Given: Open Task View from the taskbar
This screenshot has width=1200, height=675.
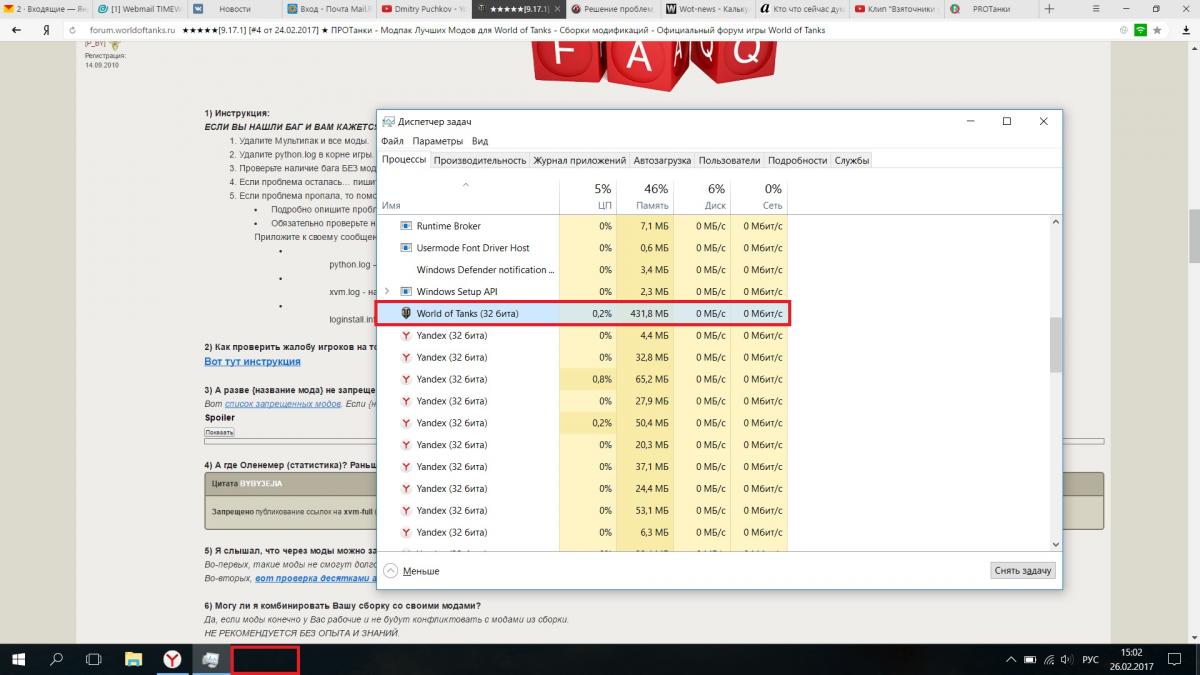Looking at the screenshot, I should coord(94,659).
